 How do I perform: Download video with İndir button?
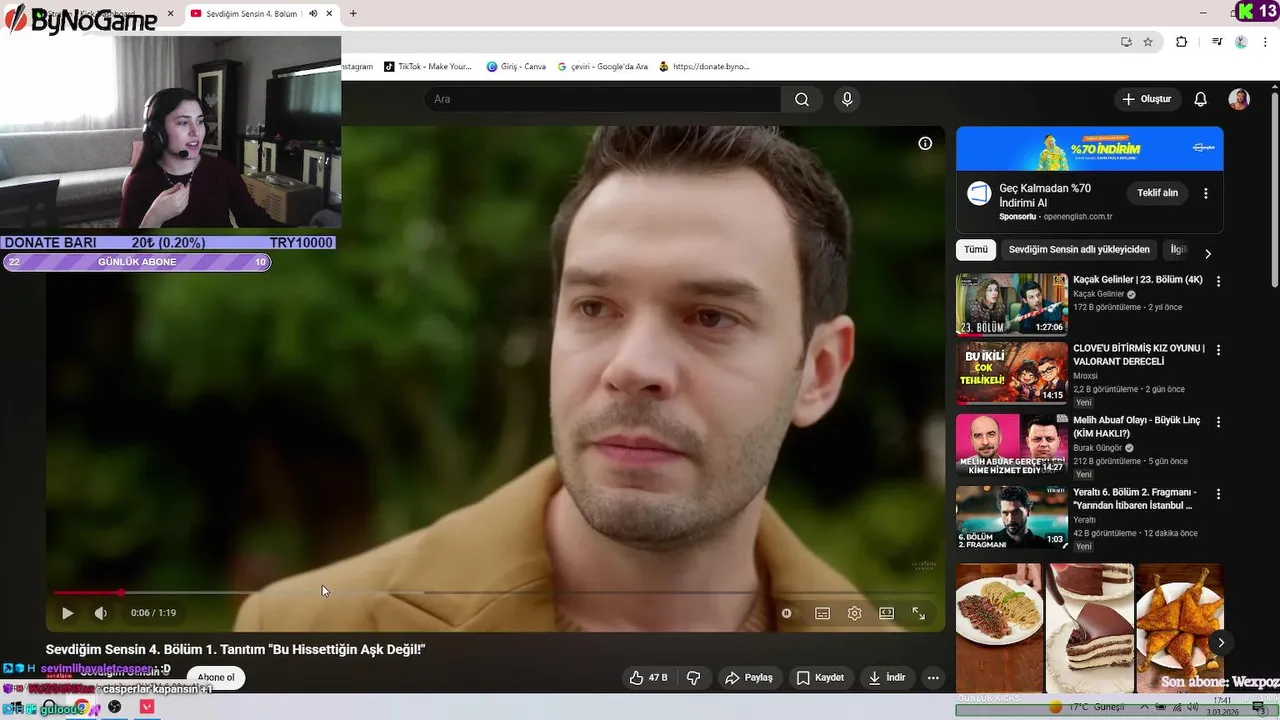point(886,677)
